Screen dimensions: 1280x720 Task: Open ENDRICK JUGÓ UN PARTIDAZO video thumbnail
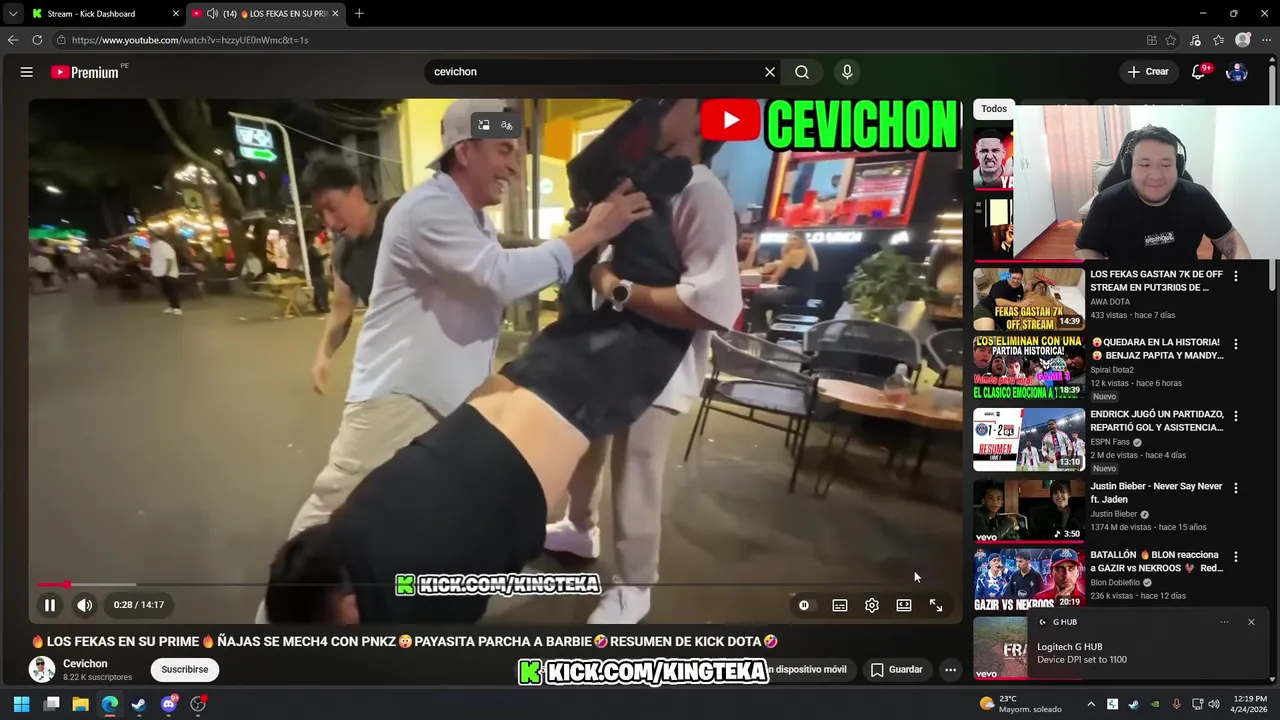coord(1029,439)
